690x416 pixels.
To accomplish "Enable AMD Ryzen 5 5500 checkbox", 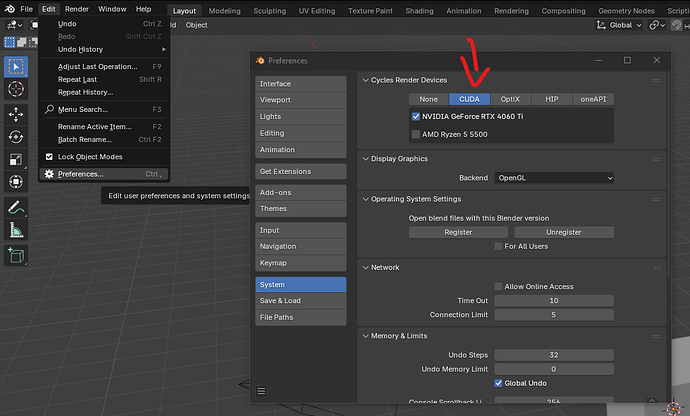I will pos(416,134).
